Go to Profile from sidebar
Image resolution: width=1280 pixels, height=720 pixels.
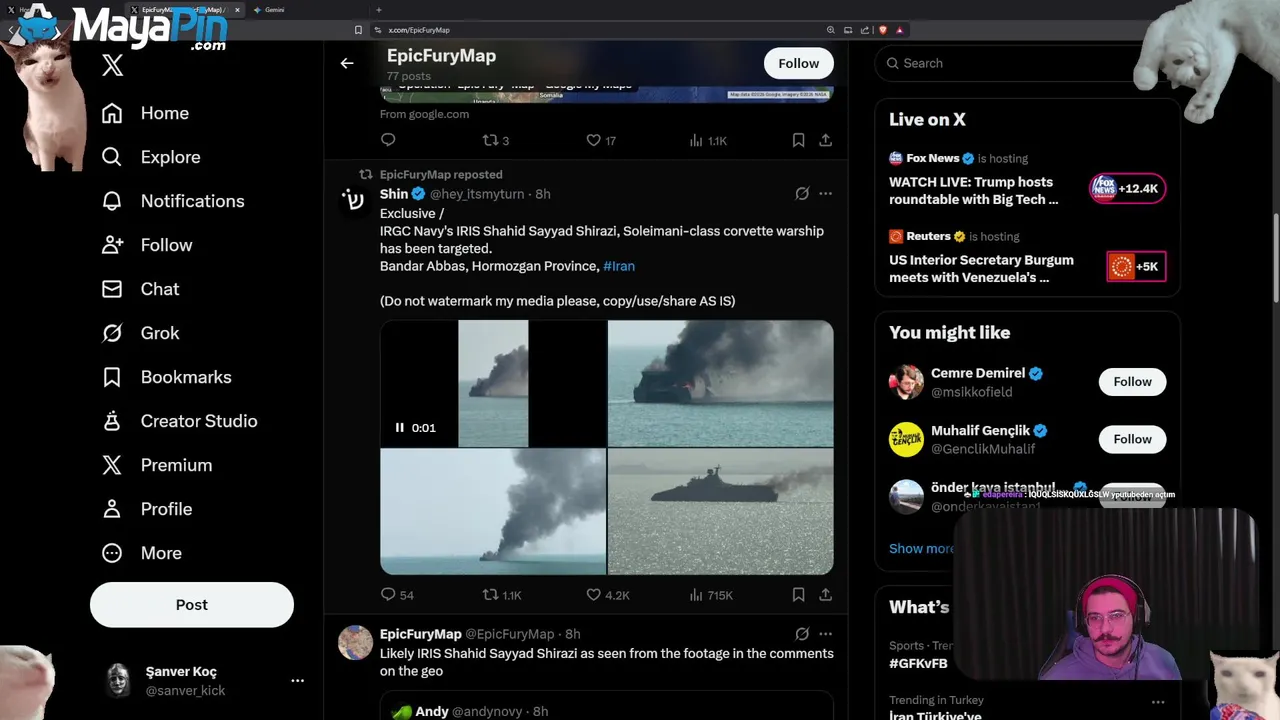[x=147, y=509]
